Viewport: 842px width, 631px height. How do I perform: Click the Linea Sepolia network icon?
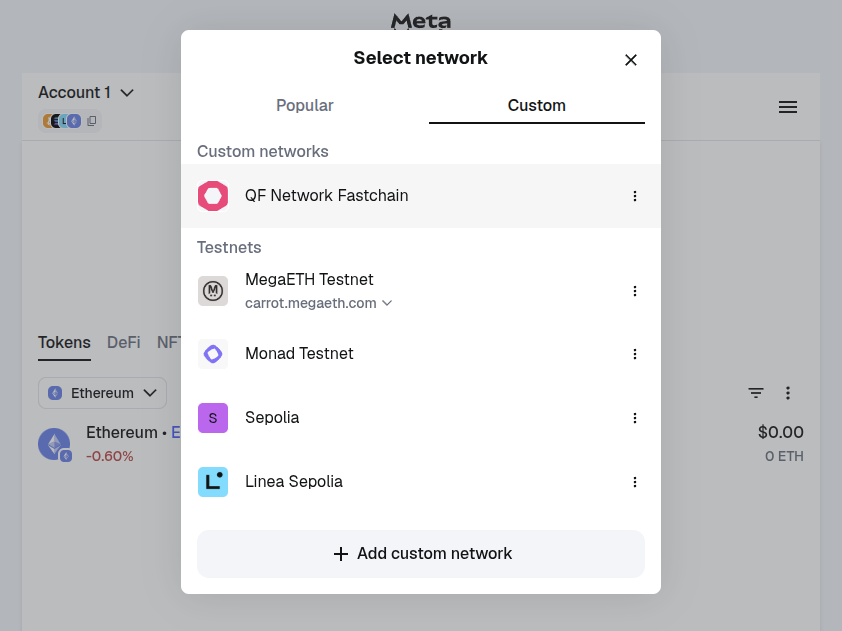point(213,482)
